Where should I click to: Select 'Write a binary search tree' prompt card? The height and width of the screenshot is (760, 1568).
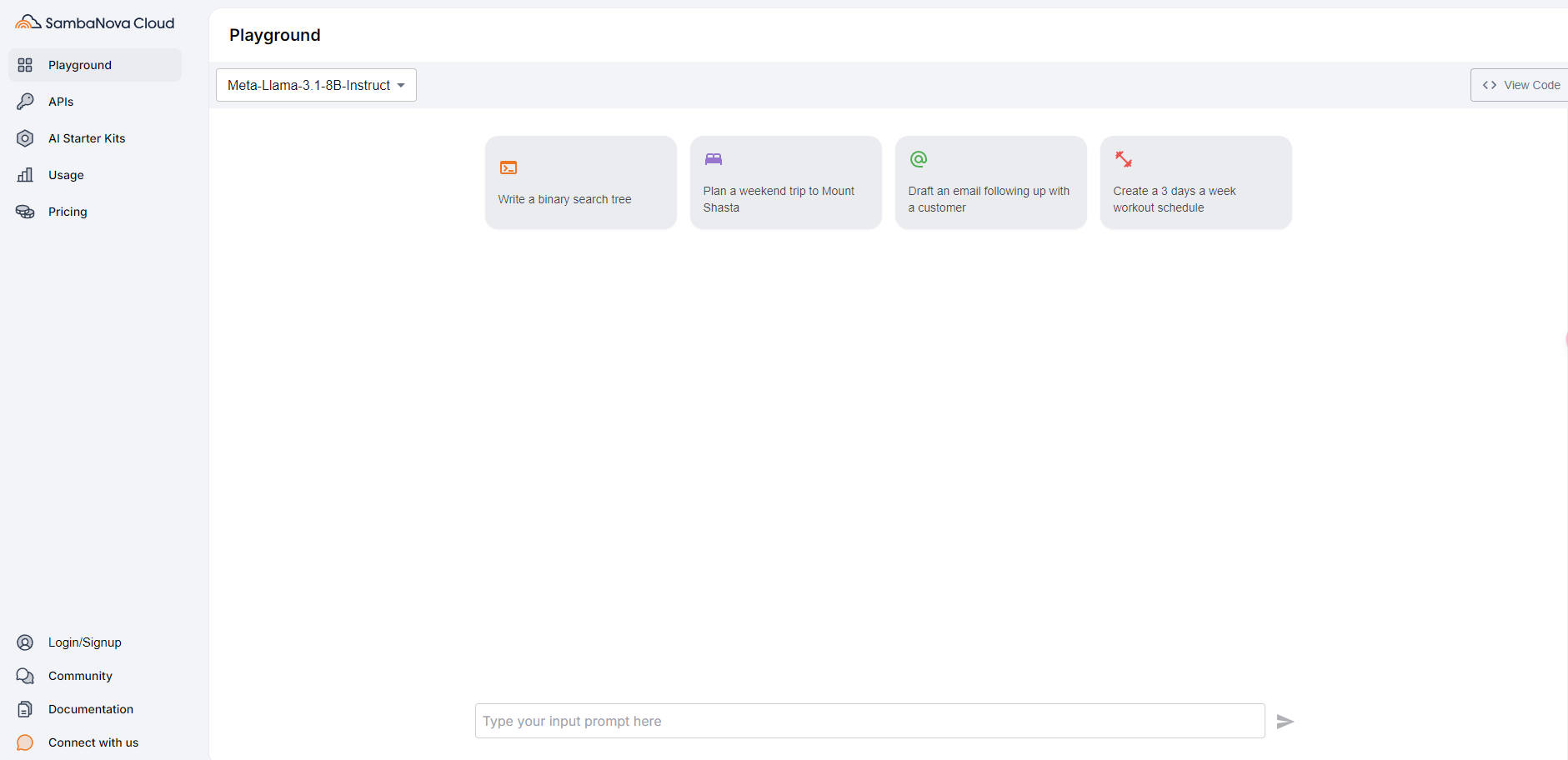pyautogui.click(x=580, y=182)
